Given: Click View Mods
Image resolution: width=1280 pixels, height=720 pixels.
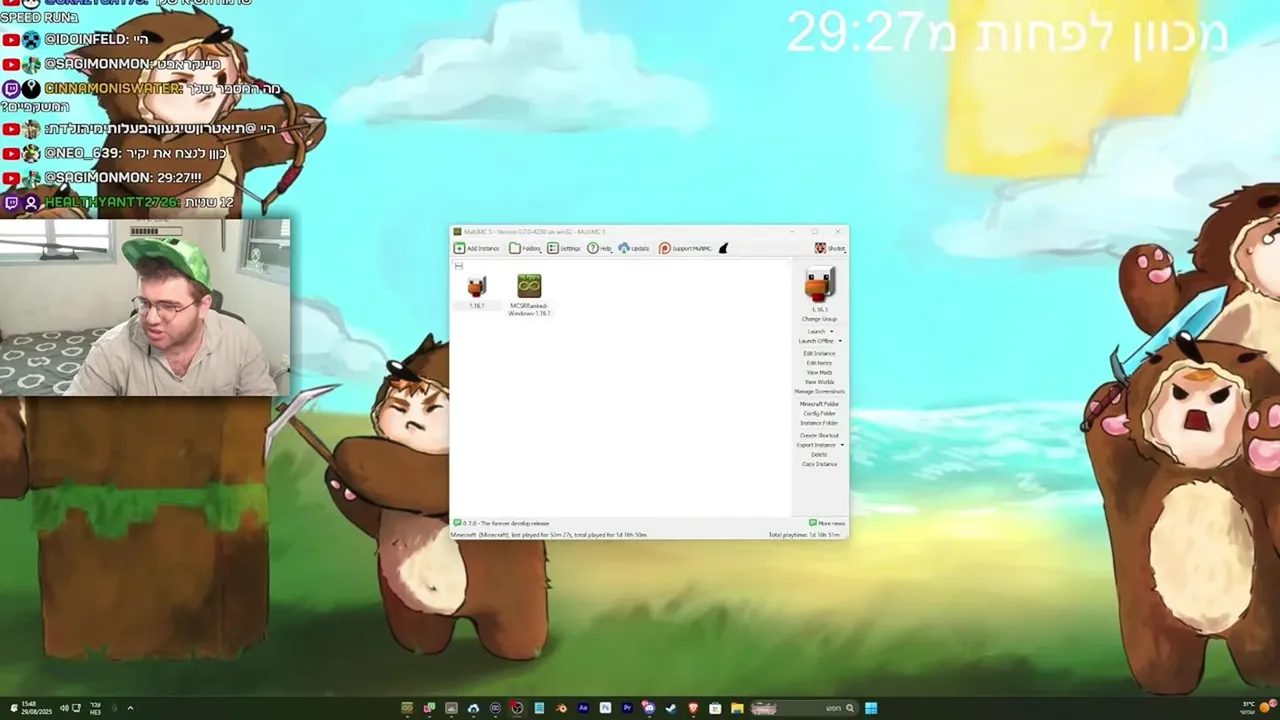Looking at the screenshot, I should pyautogui.click(x=819, y=372).
